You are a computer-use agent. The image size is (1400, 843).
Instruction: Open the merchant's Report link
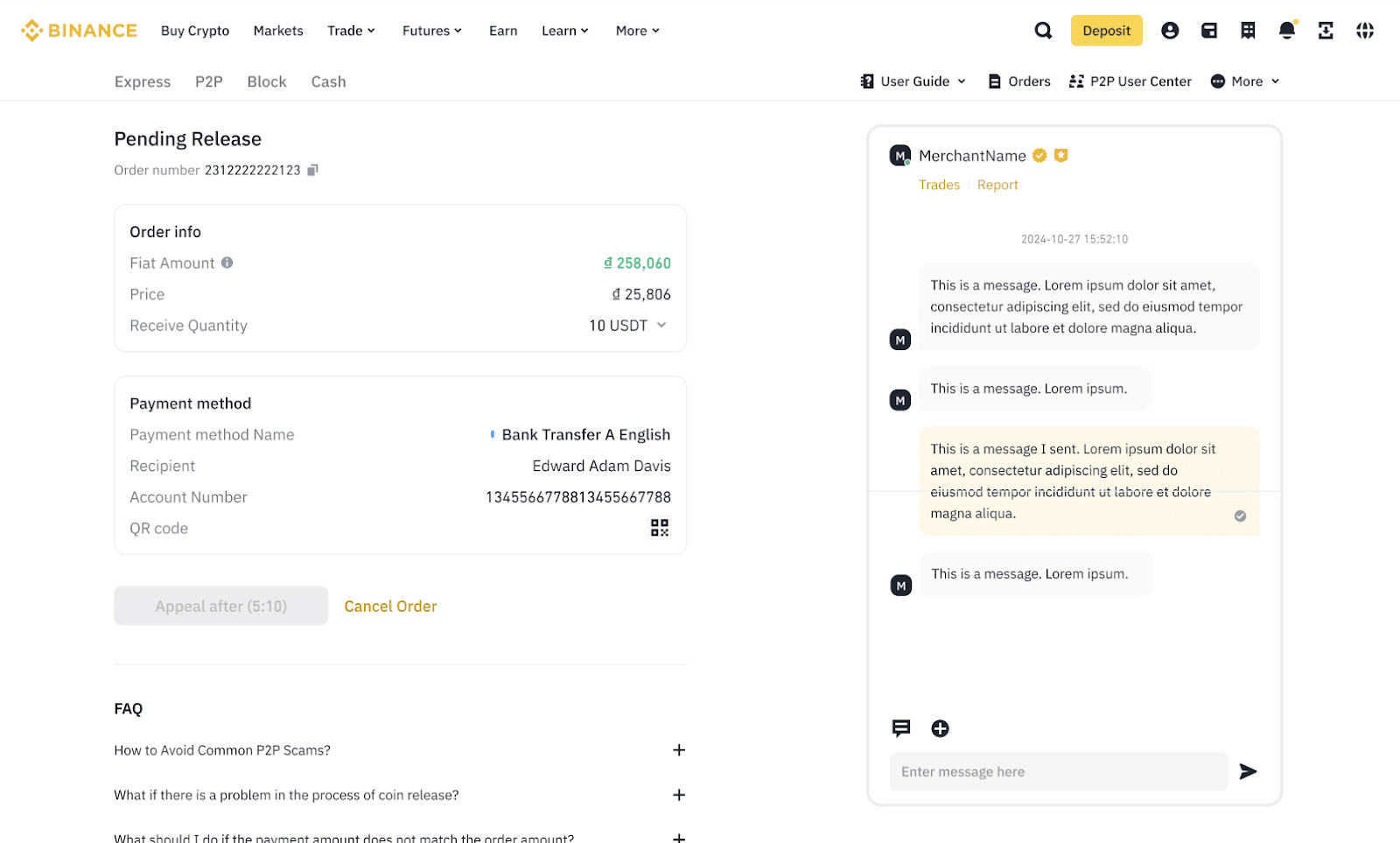pyautogui.click(x=997, y=185)
